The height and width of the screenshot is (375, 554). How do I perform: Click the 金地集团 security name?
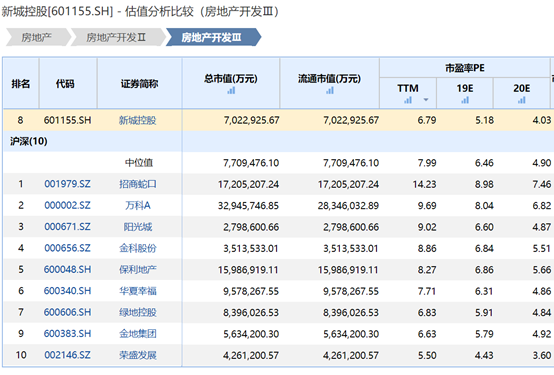138,334
